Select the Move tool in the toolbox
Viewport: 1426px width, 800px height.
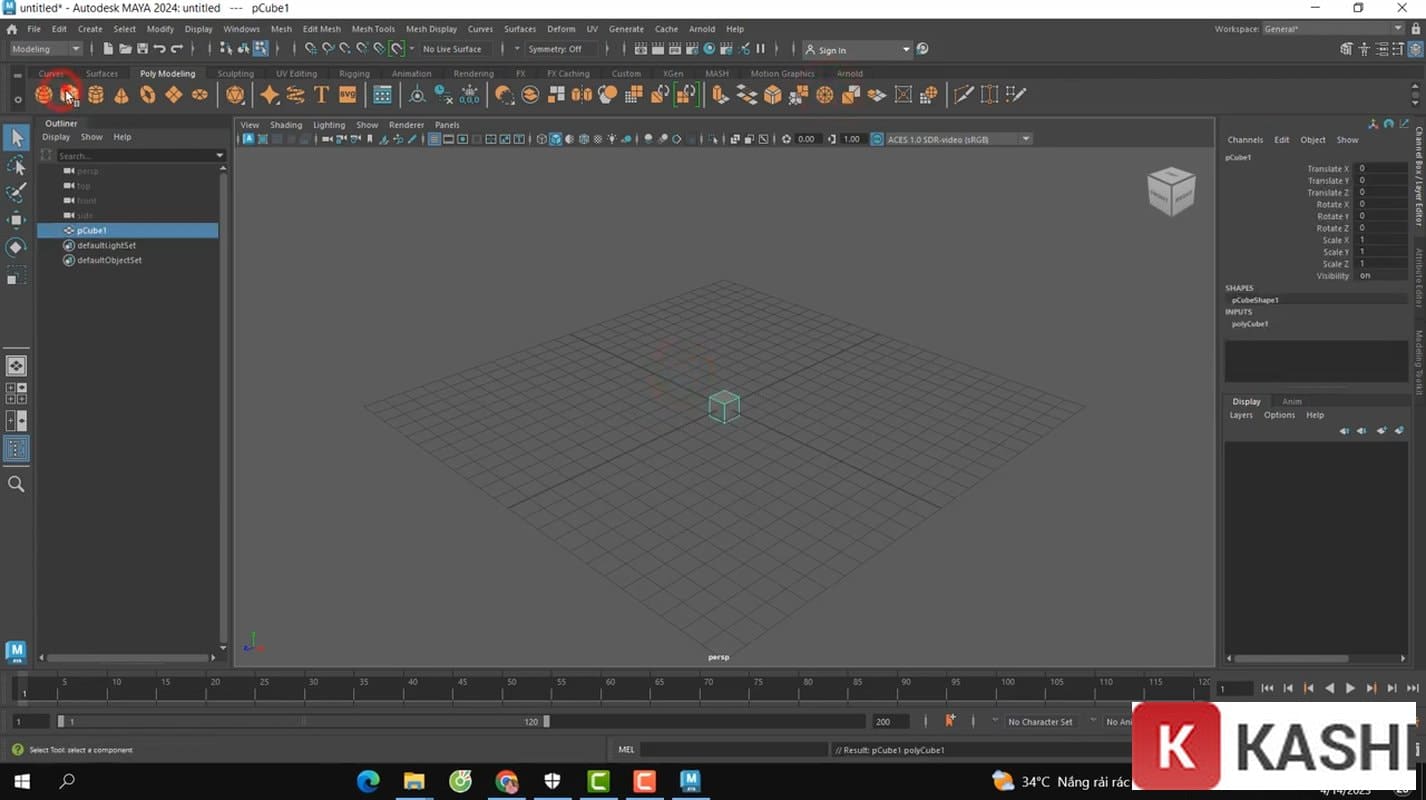[16, 220]
